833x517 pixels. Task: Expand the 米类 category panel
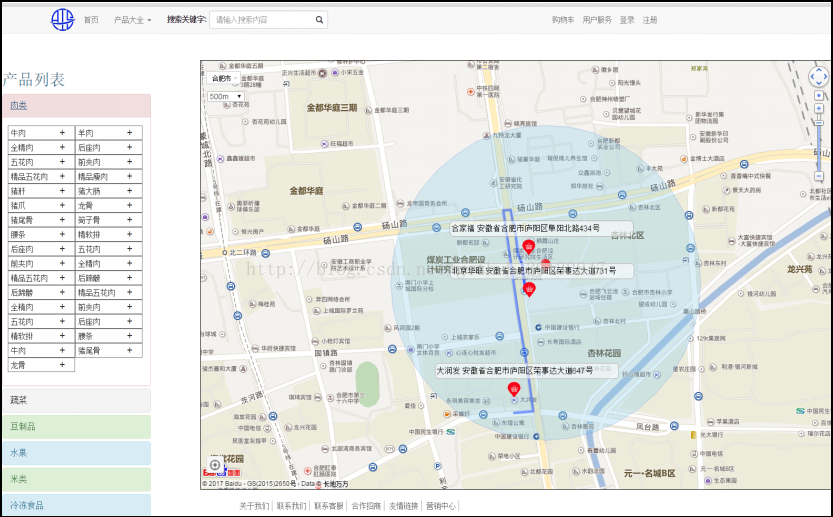pyautogui.click(x=76, y=479)
